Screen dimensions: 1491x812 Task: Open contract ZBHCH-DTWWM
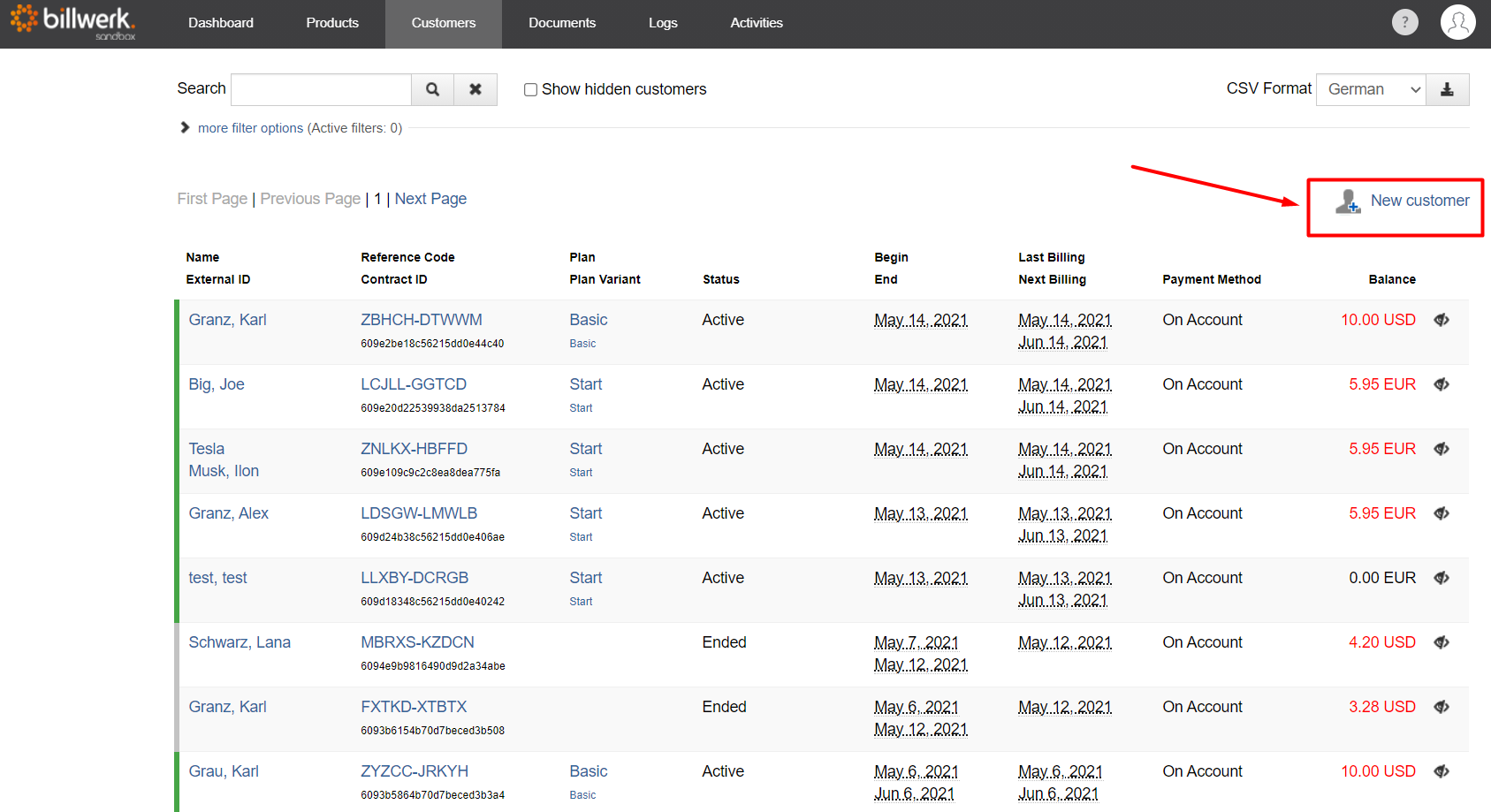click(422, 320)
